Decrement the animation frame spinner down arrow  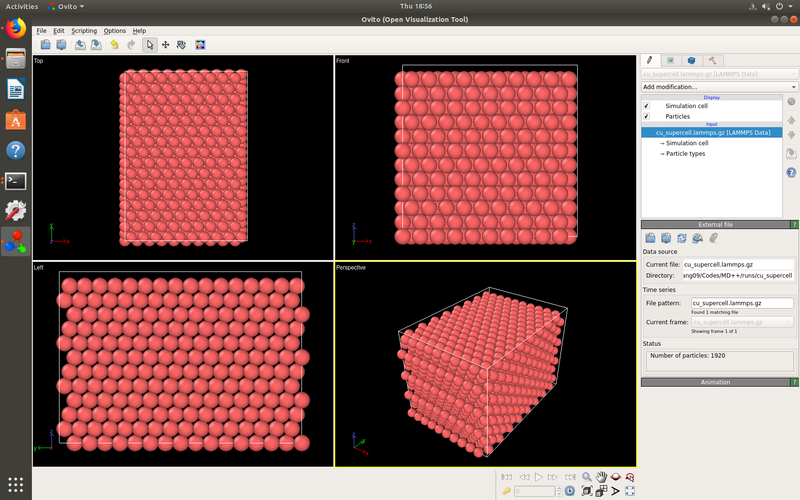pos(559,494)
